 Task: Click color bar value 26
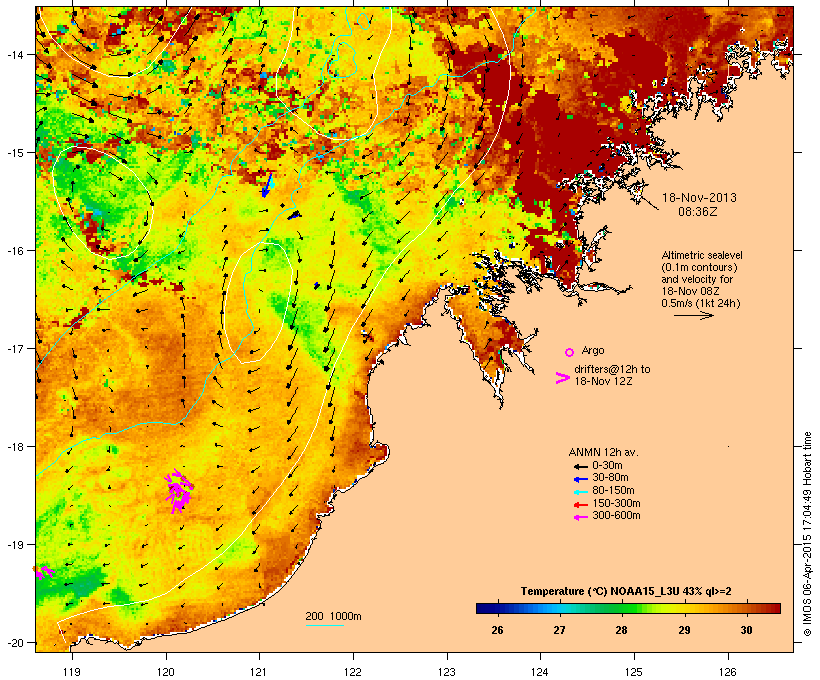coord(497,630)
